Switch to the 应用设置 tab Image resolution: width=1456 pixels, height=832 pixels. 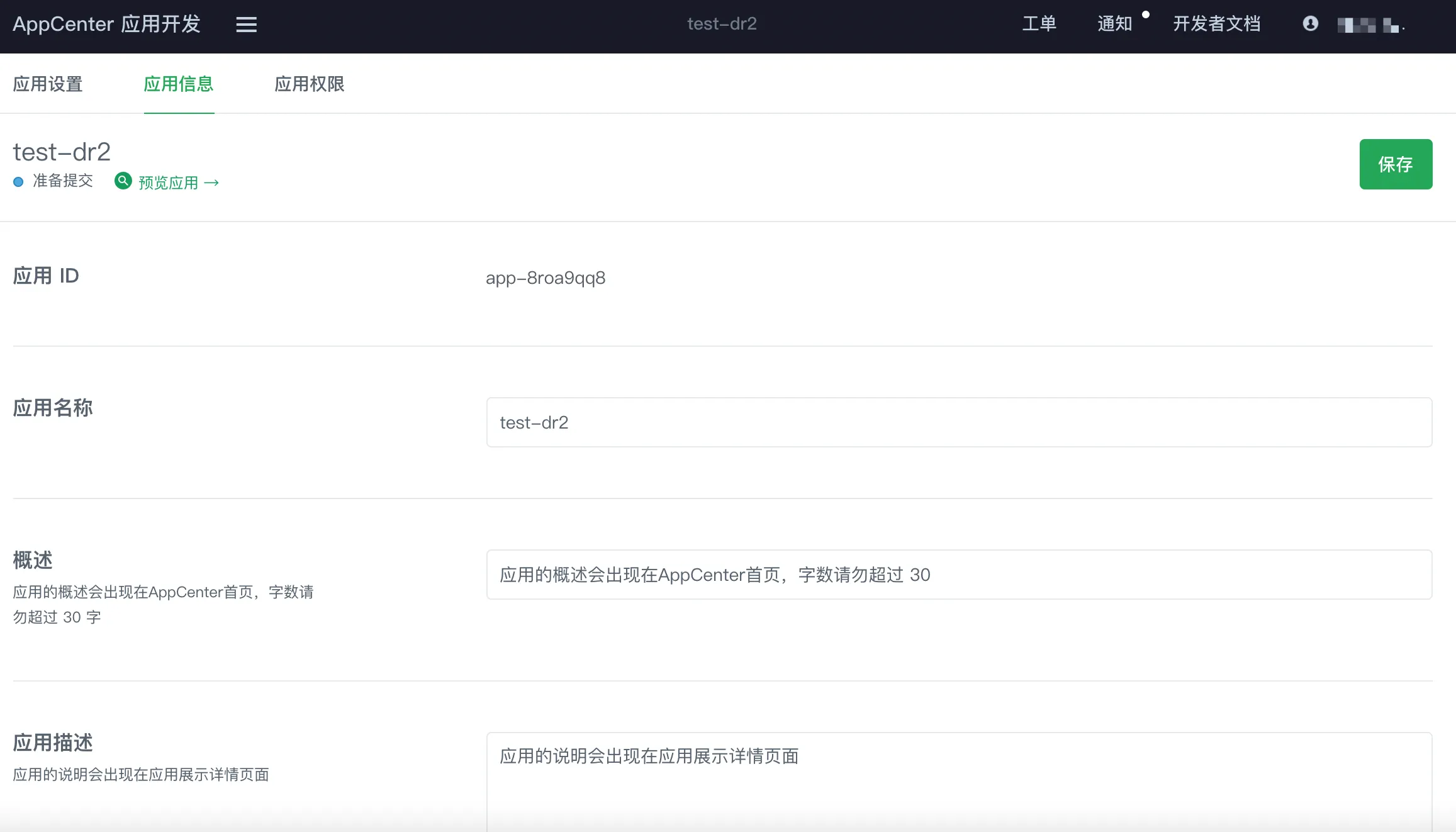(48, 84)
